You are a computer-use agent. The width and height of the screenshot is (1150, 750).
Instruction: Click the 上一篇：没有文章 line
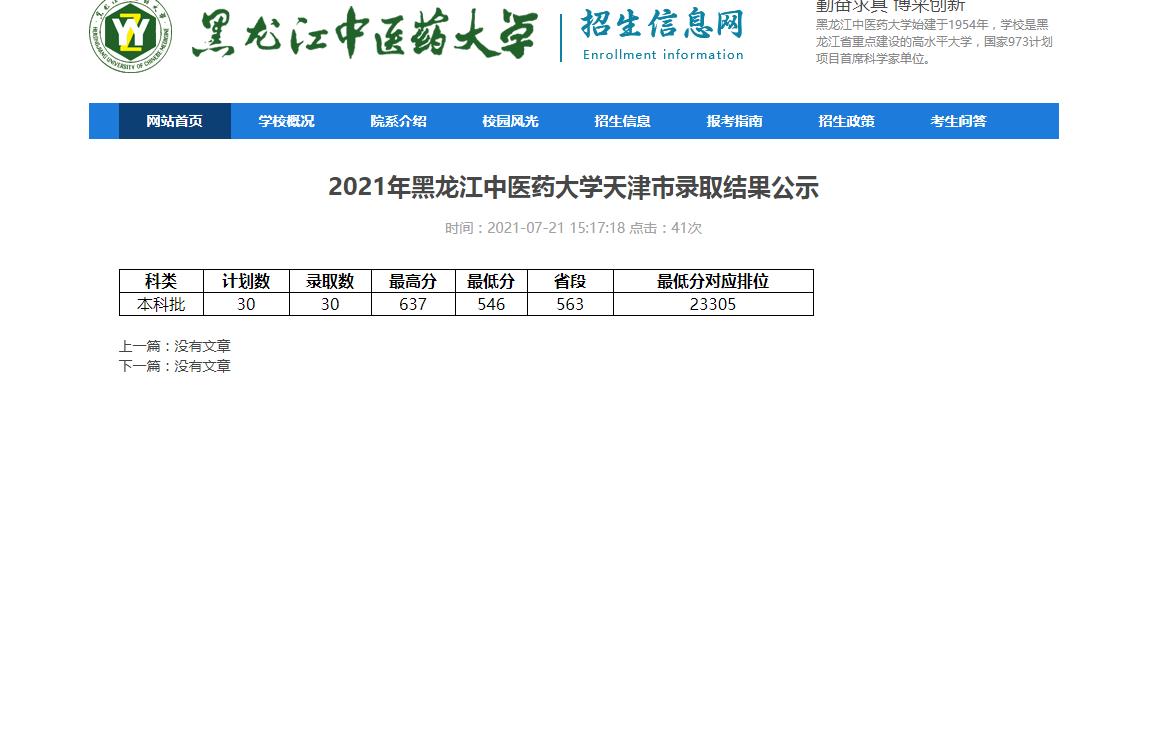(x=175, y=346)
